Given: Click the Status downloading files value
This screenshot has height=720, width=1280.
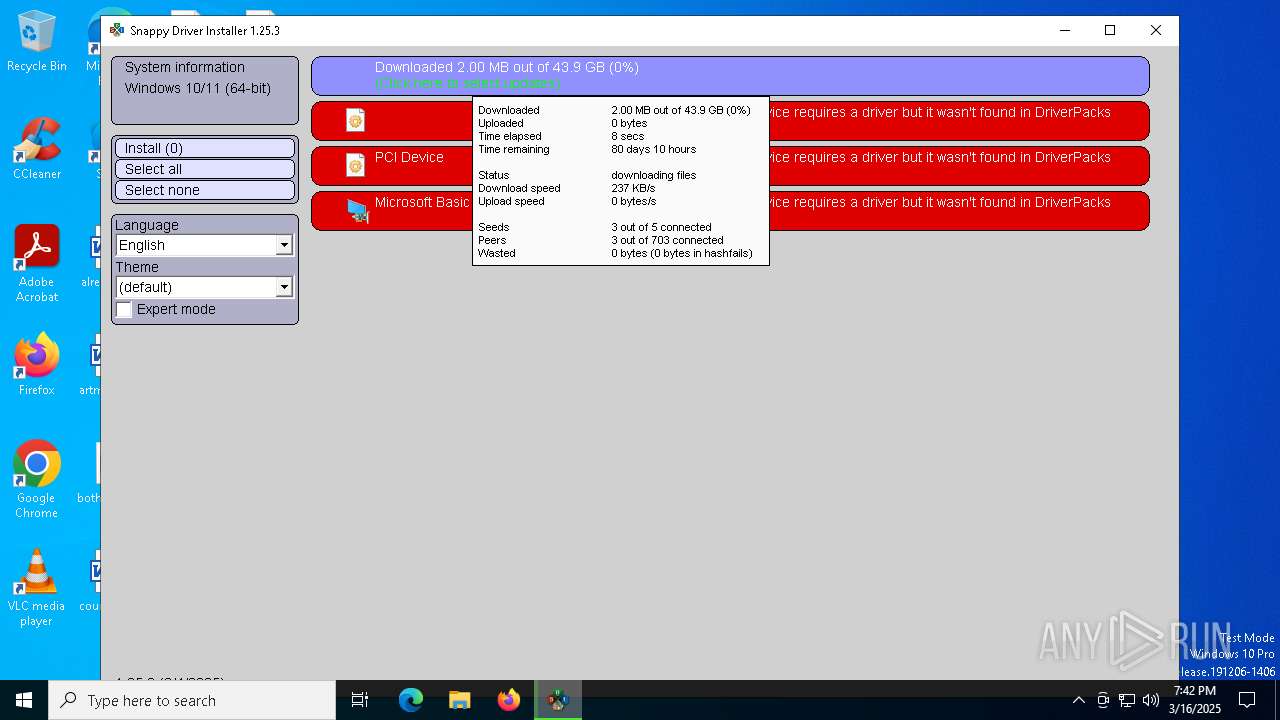Looking at the screenshot, I should coord(654,175).
